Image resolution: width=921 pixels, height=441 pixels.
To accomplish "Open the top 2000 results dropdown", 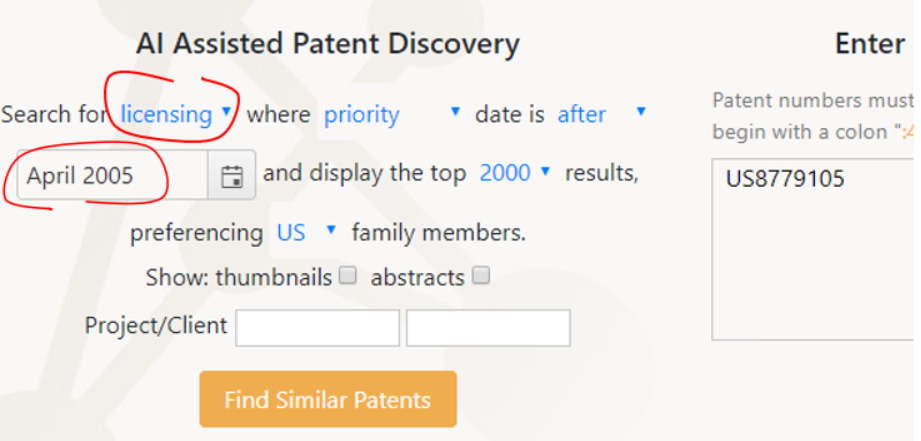I will (515, 173).
